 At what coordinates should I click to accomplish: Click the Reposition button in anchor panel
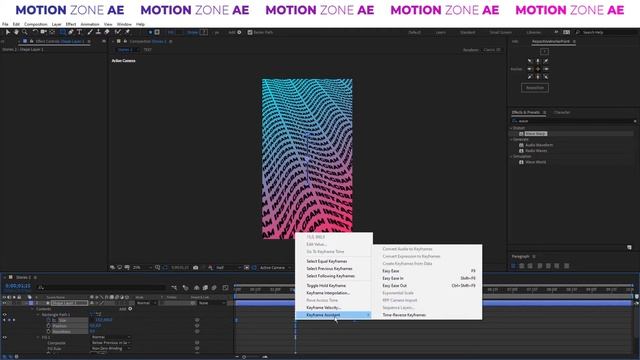[535, 88]
